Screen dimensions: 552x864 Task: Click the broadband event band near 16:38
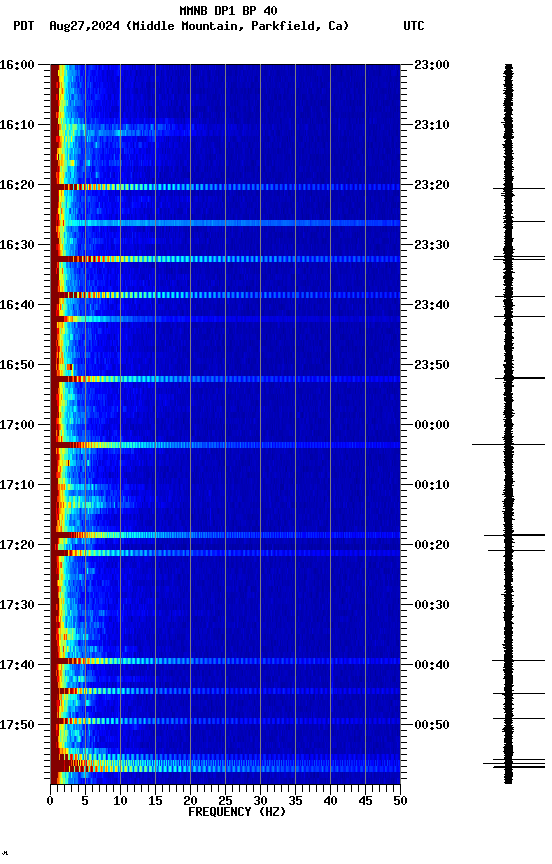coord(225,295)
